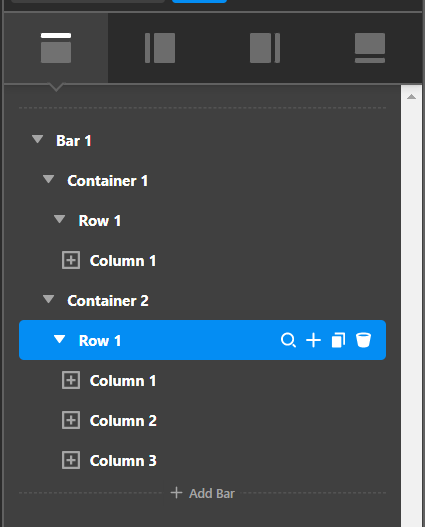Collapse the Container 1 node arrow
The width and height of the screenshot is (425, 527).
coord(48,179)
